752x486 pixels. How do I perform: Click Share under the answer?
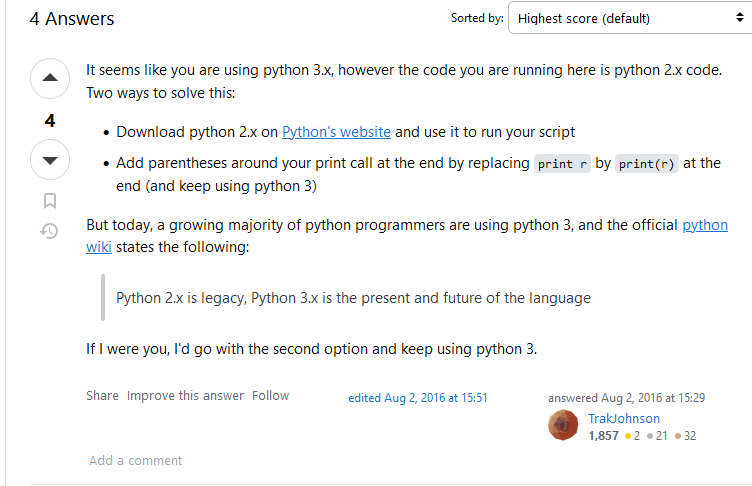pos(102,395)
